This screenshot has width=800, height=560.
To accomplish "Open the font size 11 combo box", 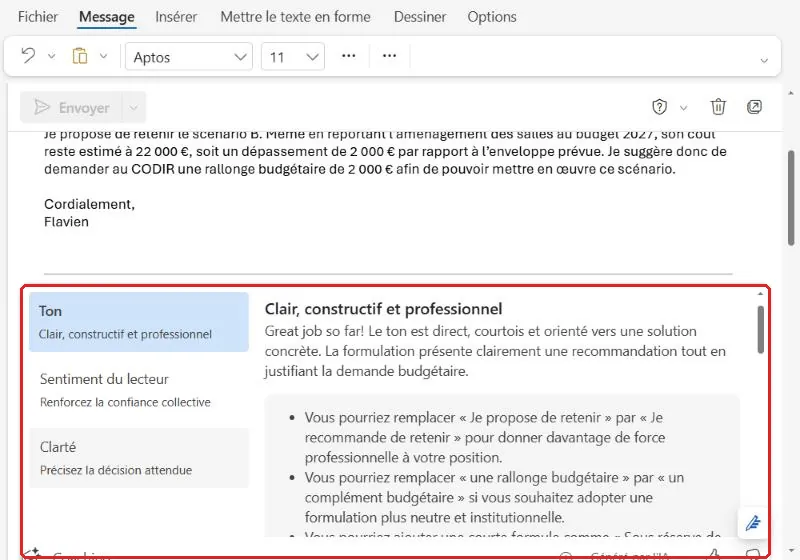I will click(293, 57).
